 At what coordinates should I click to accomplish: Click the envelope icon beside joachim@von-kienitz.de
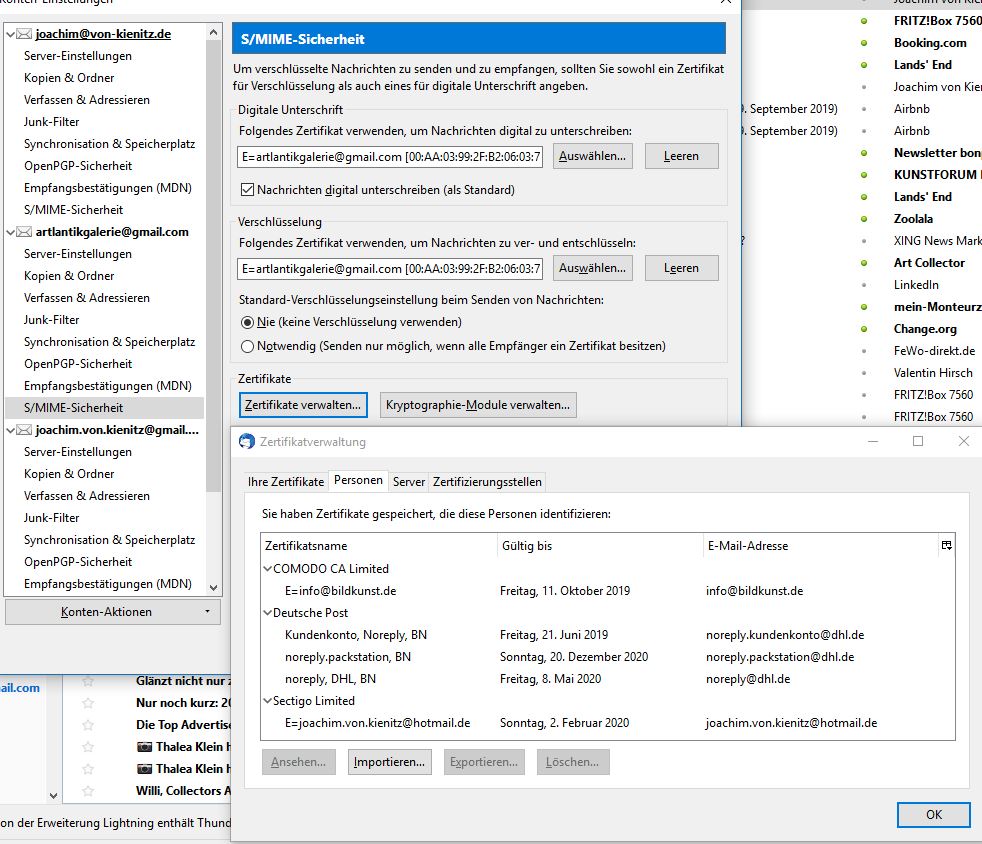(25, 34)
